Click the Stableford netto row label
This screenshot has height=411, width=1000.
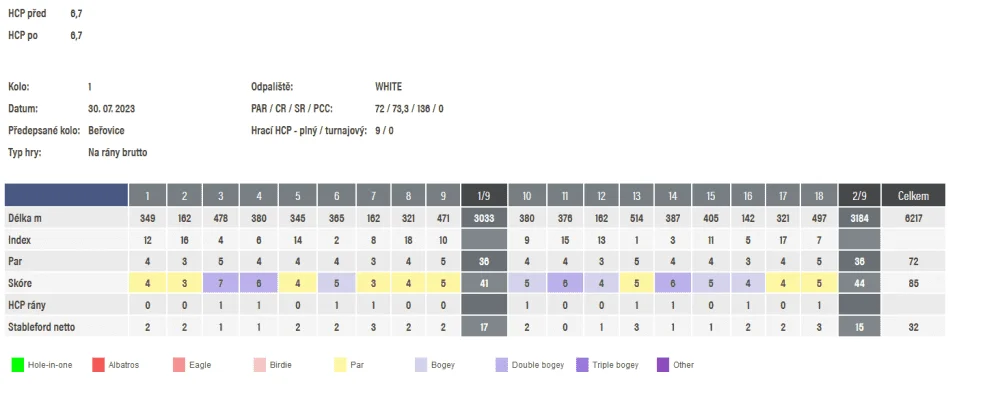(x=41, y=327)
